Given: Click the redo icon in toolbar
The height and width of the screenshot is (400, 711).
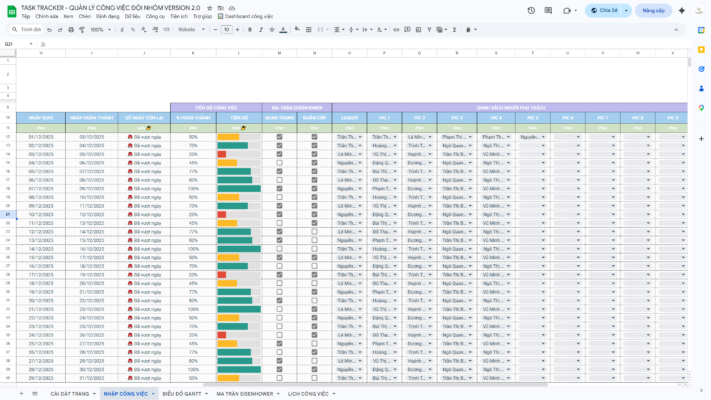Looking at the screenshot, I should (59, 29).
